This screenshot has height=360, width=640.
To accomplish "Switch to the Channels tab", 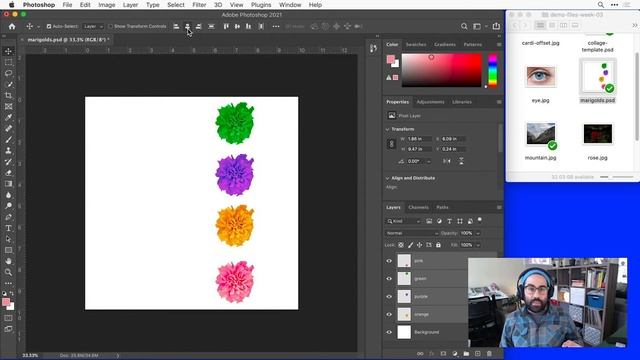I will click(418, 207).
